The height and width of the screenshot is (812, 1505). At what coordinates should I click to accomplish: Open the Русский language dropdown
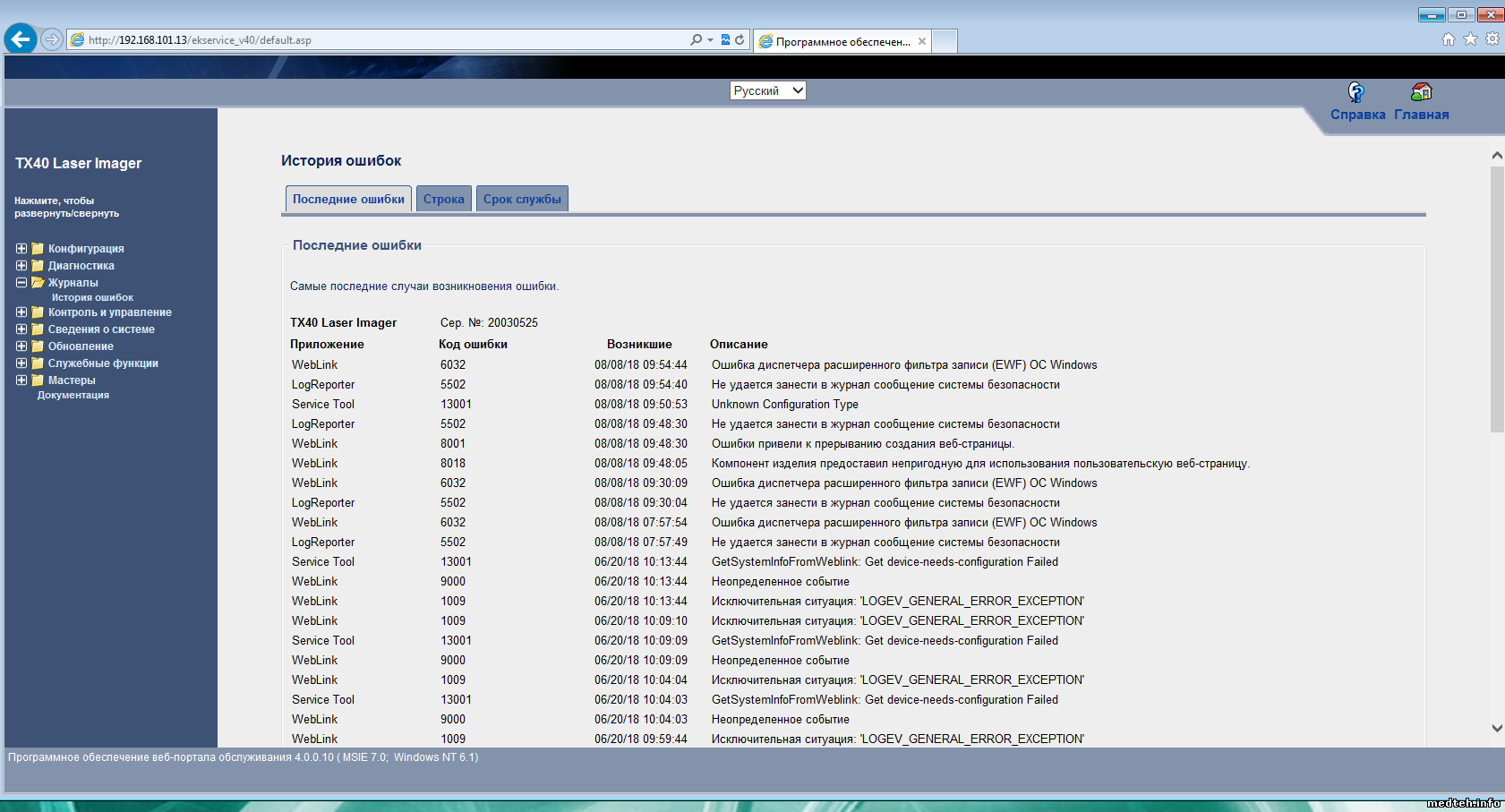pyautogui.click(x=768, y=90)
